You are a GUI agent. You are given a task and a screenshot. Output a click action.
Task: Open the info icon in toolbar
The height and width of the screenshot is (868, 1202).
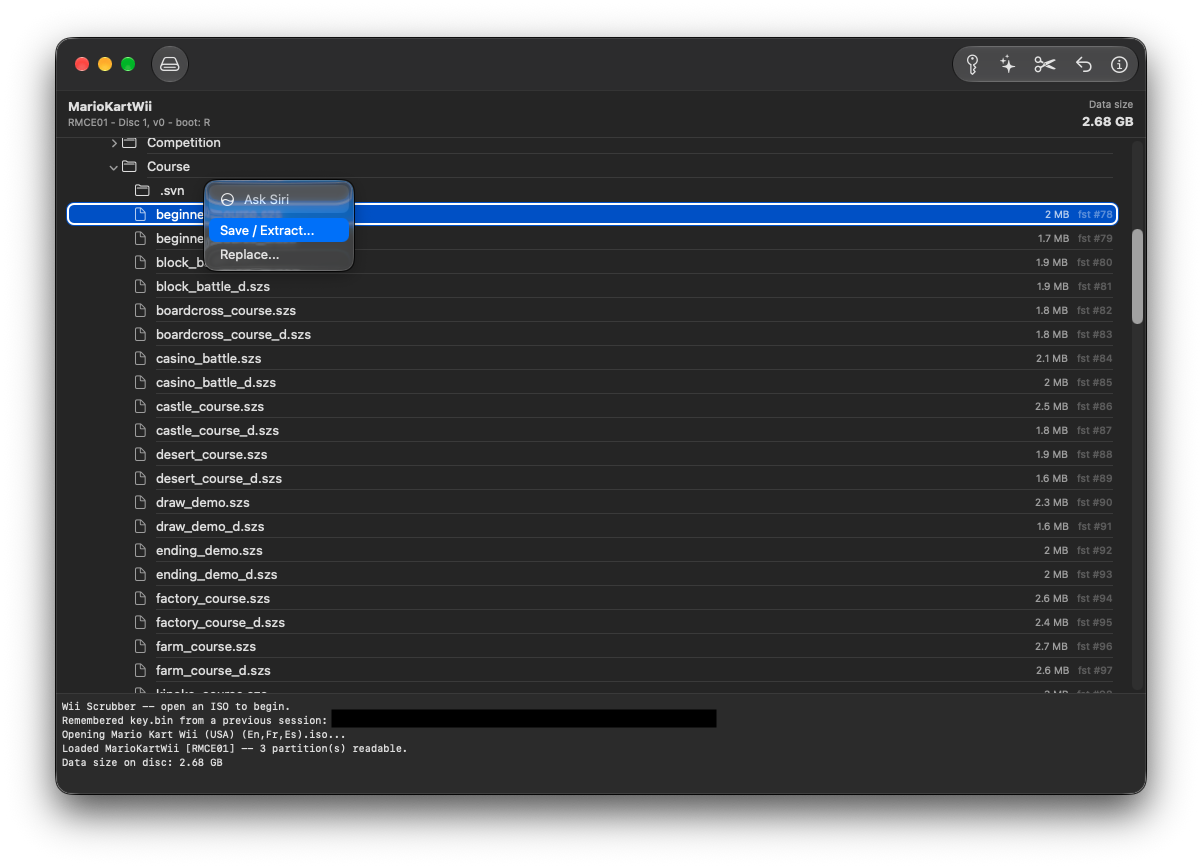[x=1119, y=65]
